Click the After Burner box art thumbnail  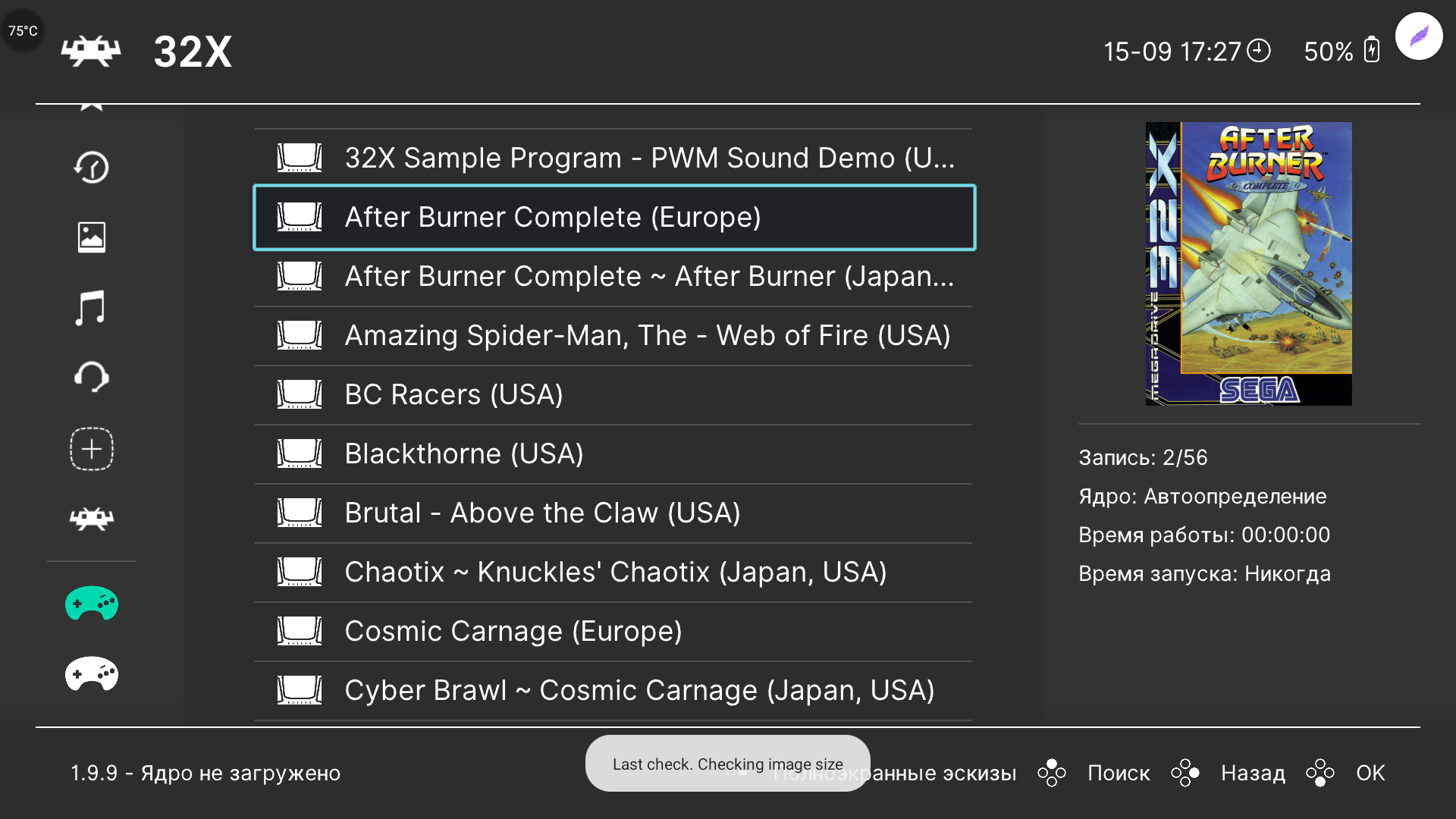tap(1248, 264)
